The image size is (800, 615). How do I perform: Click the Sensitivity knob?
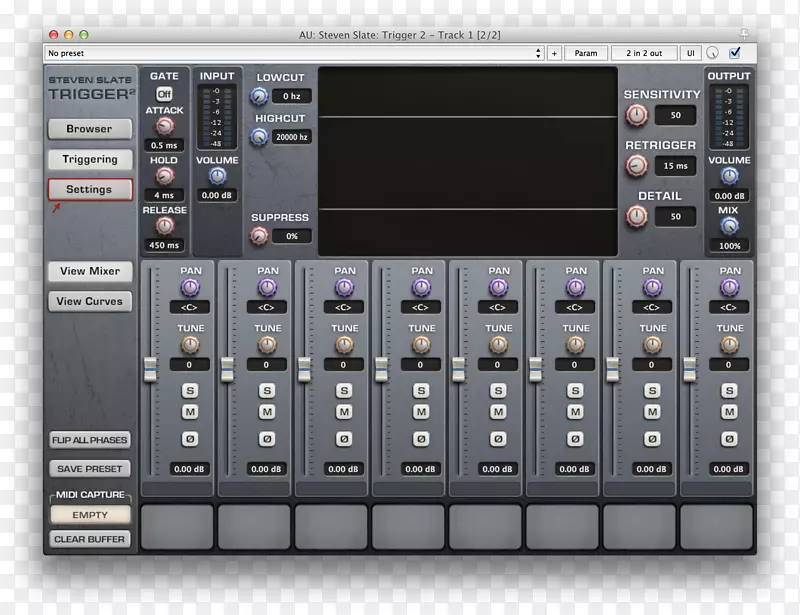636,115
